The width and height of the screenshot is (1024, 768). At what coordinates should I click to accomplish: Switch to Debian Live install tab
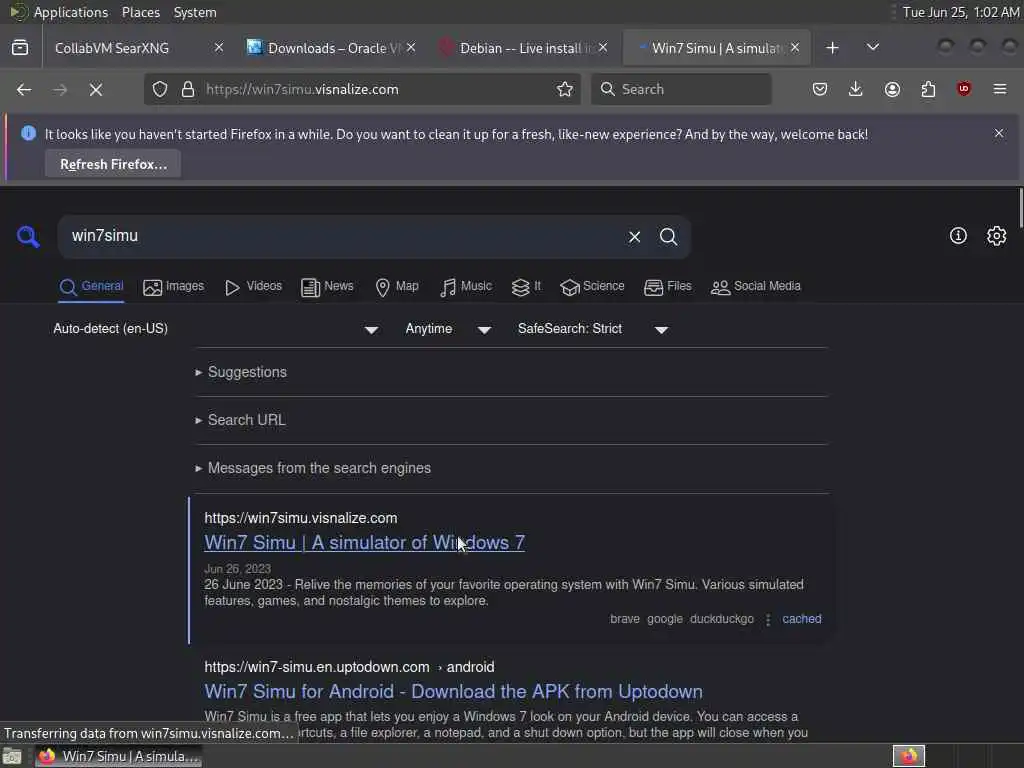click(x=523, y=48)
